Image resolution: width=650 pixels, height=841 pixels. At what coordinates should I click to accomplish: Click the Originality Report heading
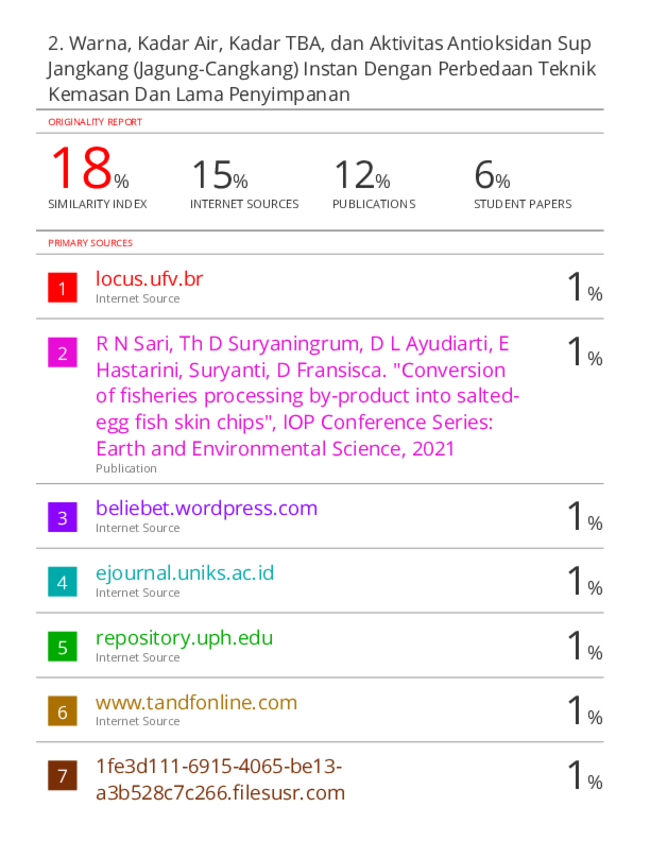coord(95,122)
